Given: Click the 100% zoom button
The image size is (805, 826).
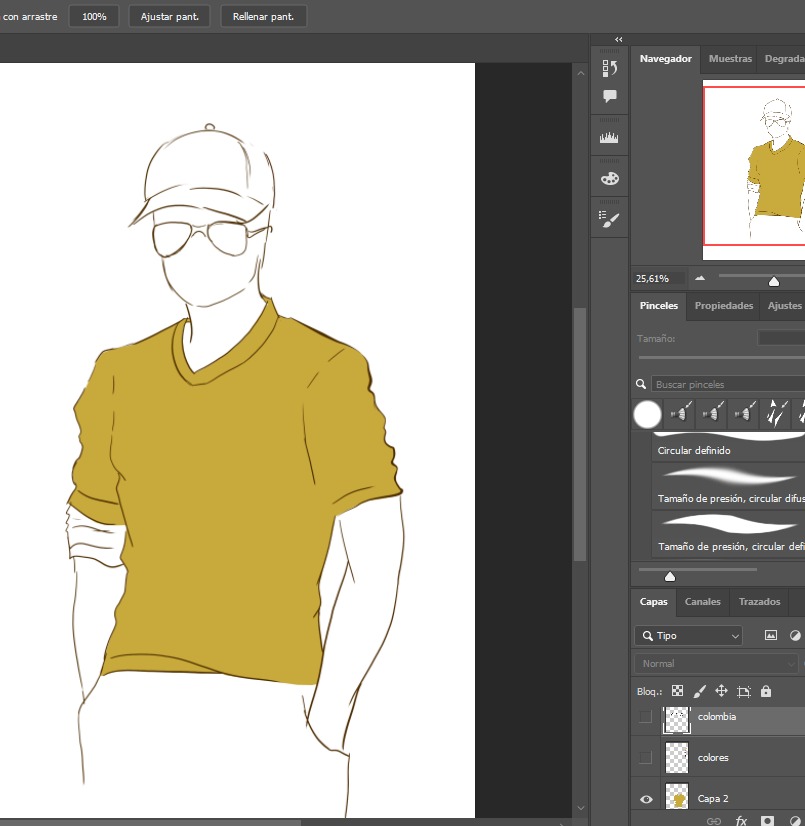Looking at the screenshot, I should click(94, 16).
